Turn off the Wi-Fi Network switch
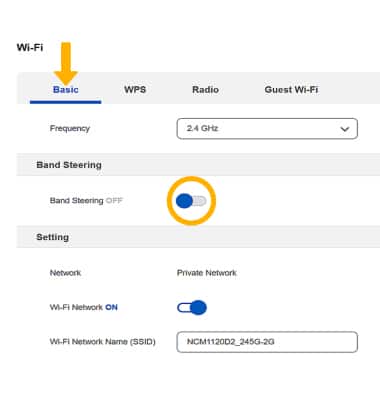Viewport: 380px width, 400px height. pyautogui.click(x=192, y=307)
